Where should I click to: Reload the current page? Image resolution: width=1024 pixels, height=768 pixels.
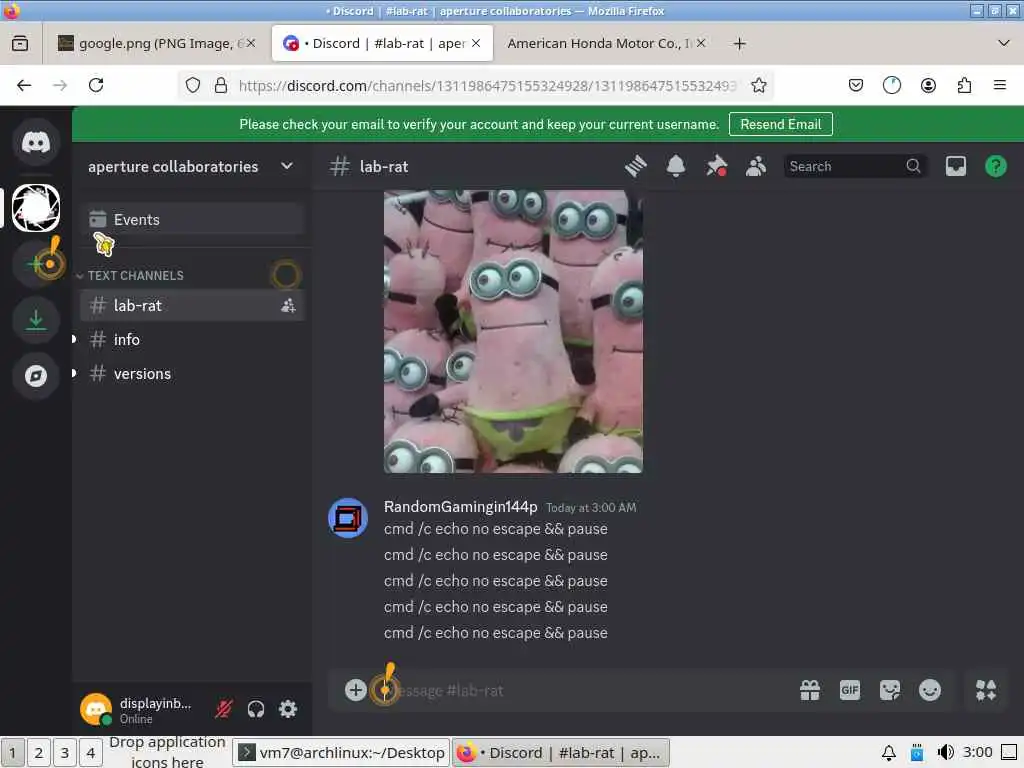click(96, 86)
